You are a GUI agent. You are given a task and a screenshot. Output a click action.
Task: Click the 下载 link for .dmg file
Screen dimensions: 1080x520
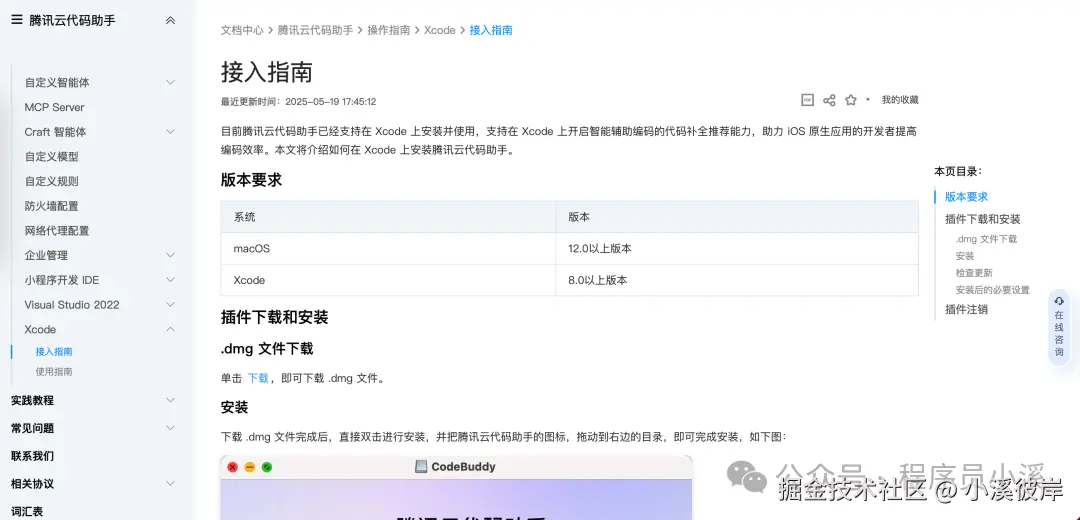[x=258, y=378]
